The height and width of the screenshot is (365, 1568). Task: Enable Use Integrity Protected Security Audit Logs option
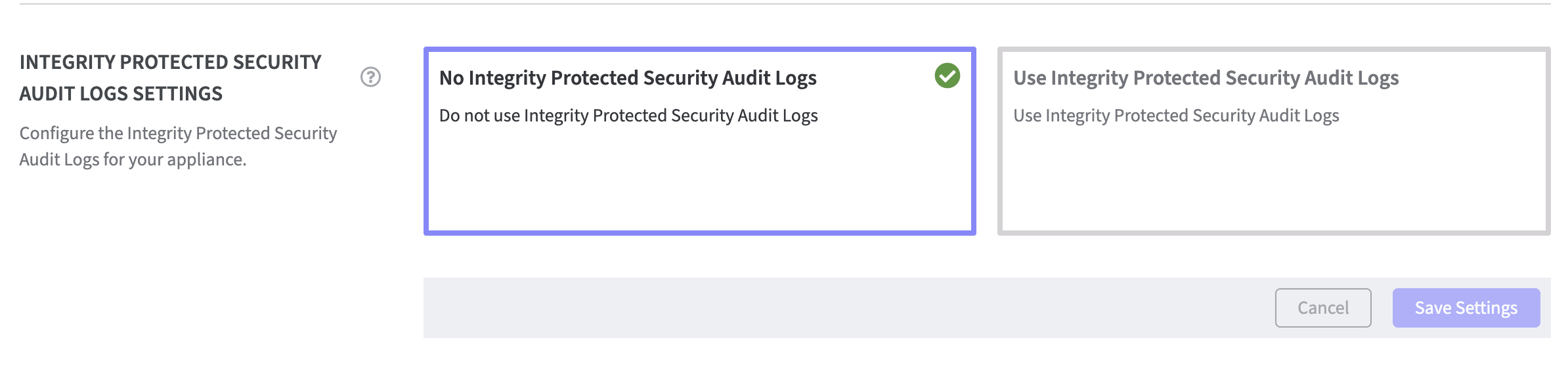pyautogui.click(x=1273, y=140)
